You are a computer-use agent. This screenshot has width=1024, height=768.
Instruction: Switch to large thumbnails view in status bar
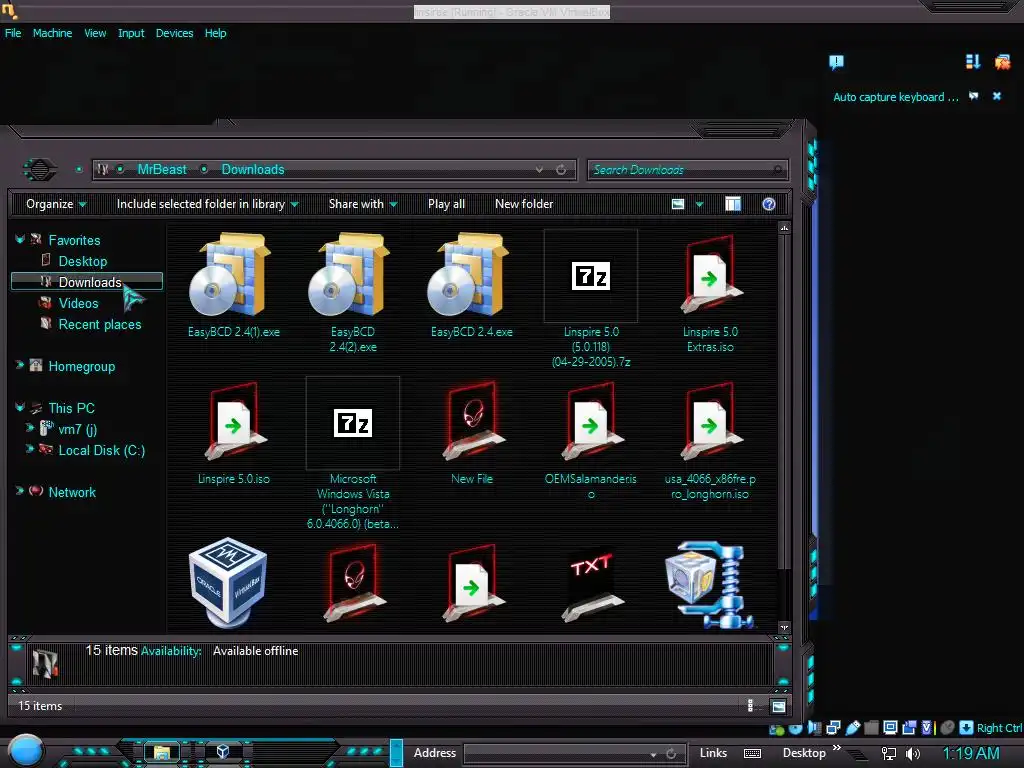pyautogui.click(x=778, y=706)
